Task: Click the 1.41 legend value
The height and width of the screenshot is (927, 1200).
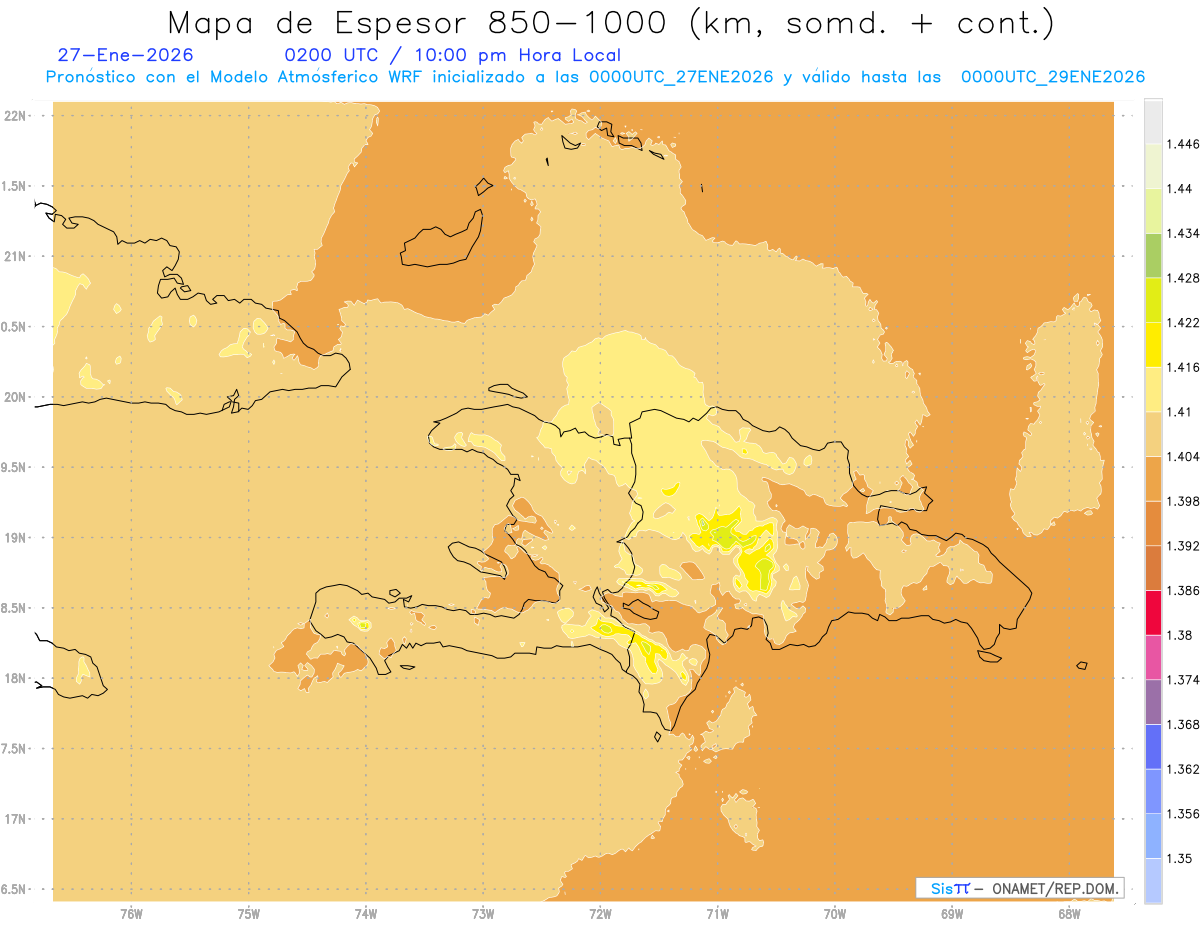Action: (x=1181, y=411)
